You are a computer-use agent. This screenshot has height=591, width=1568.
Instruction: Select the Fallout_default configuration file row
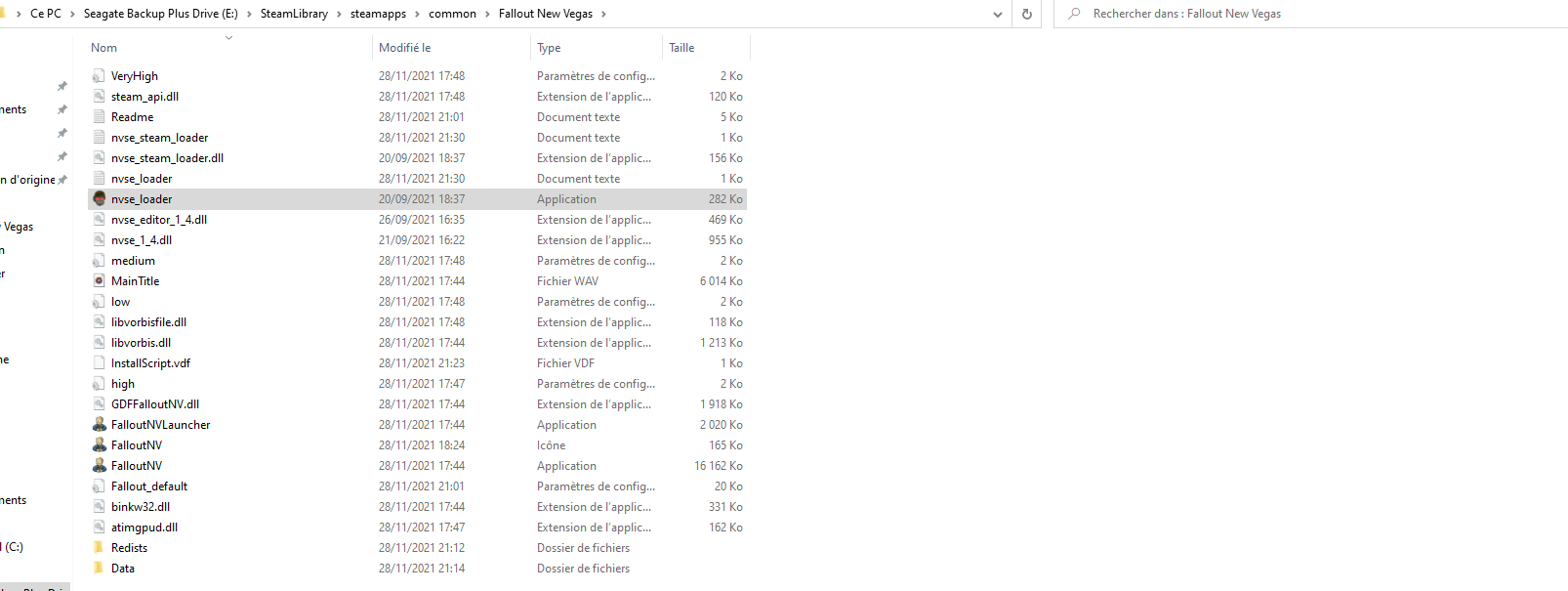tap(149, 485)
